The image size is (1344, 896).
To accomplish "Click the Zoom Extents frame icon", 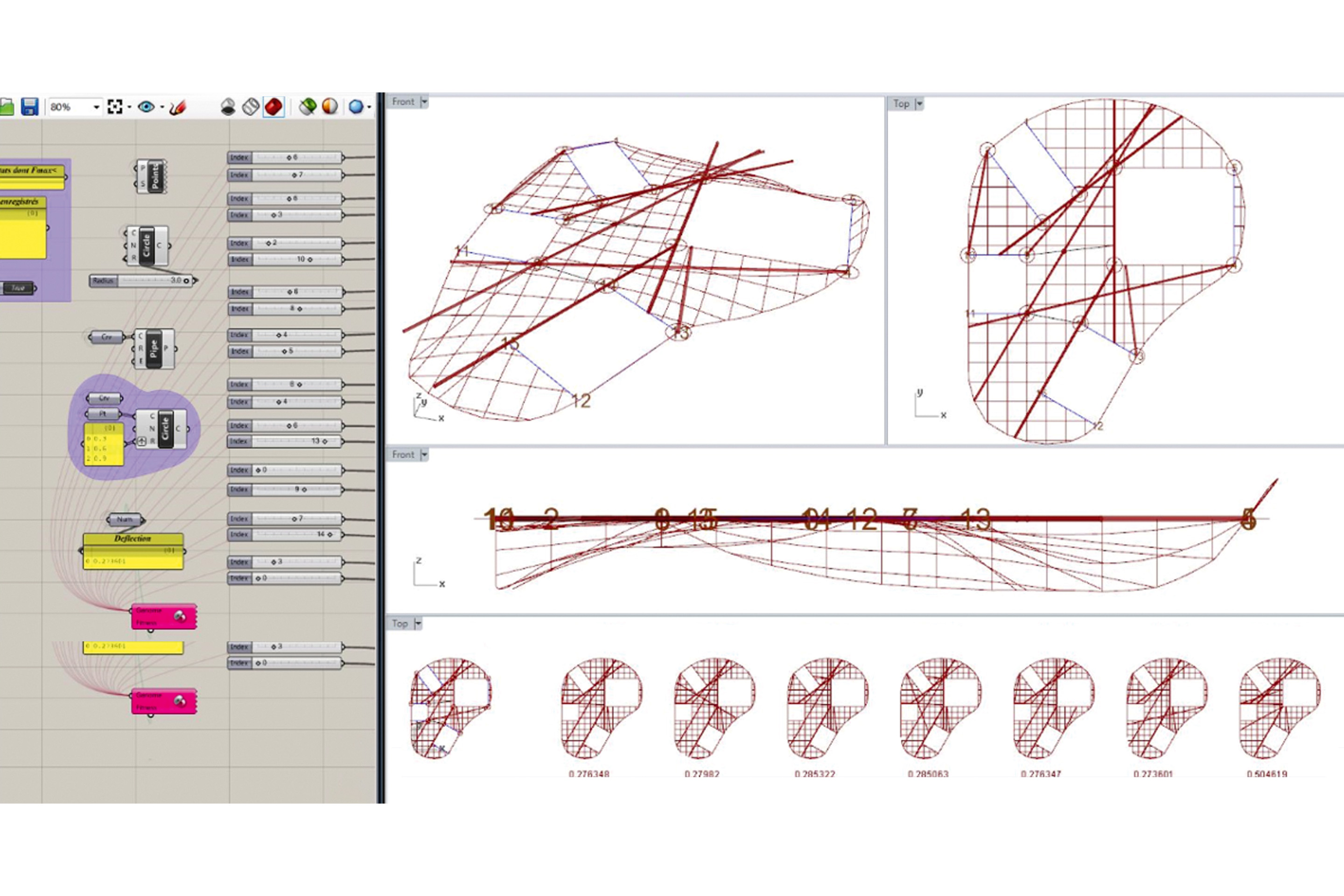I will [115, 107].
